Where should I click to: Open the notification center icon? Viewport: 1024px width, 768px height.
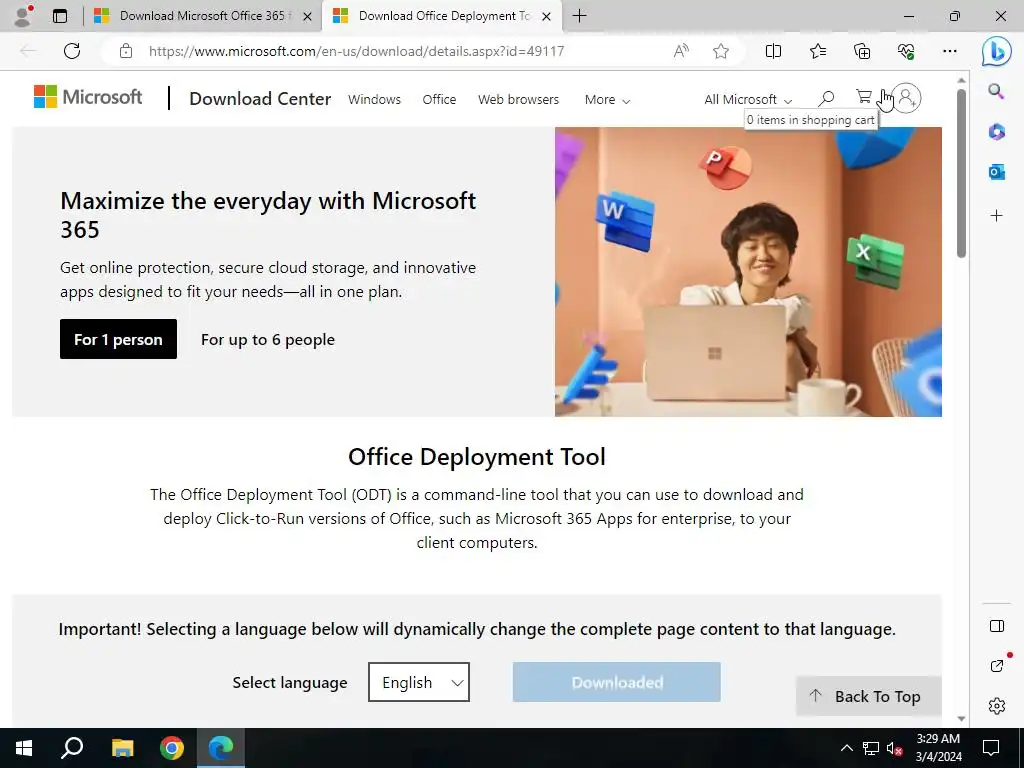point(991,748)
